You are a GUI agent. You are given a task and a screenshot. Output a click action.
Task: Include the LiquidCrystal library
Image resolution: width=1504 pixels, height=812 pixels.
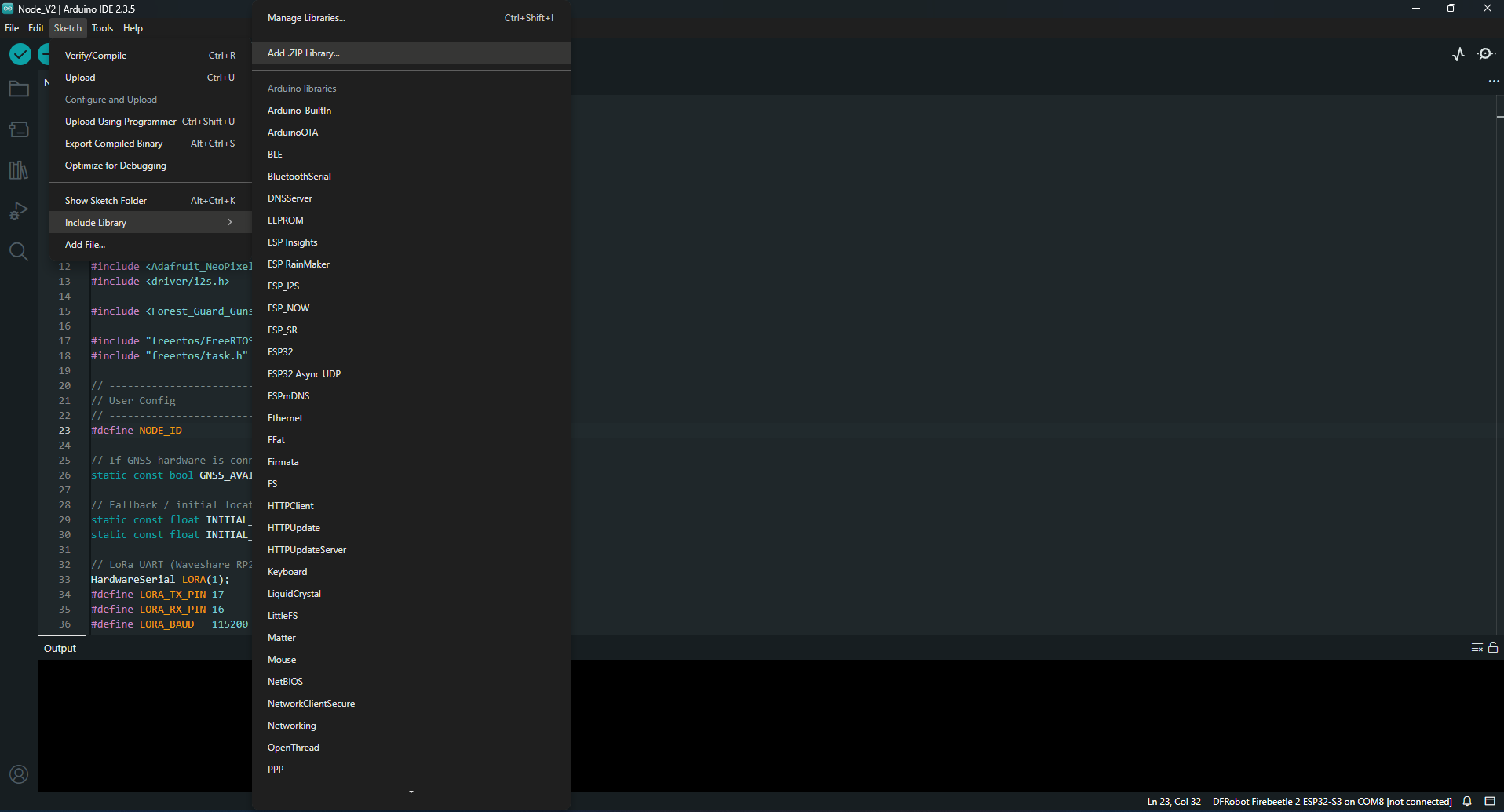[x=411, y=594]
